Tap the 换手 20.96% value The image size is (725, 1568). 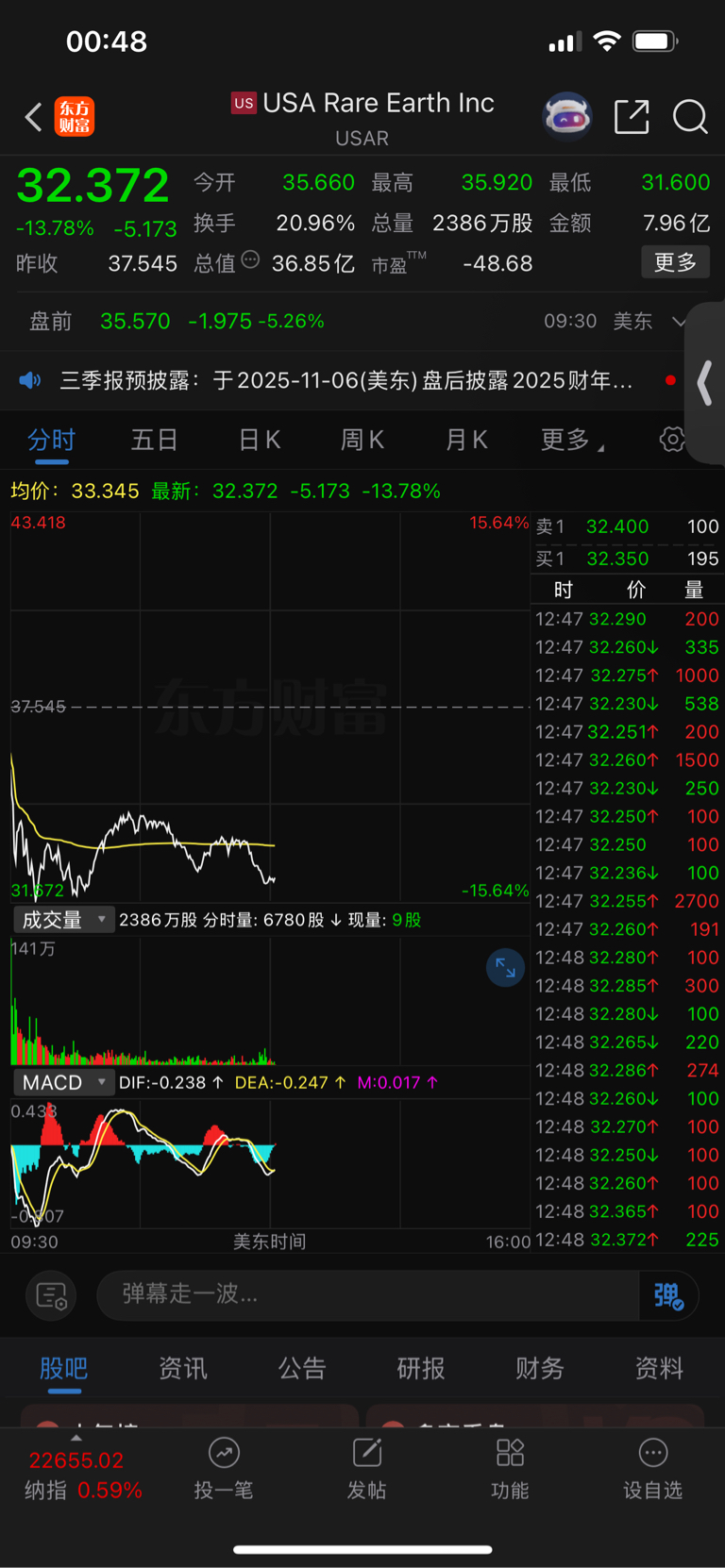(x=315, y=224)
